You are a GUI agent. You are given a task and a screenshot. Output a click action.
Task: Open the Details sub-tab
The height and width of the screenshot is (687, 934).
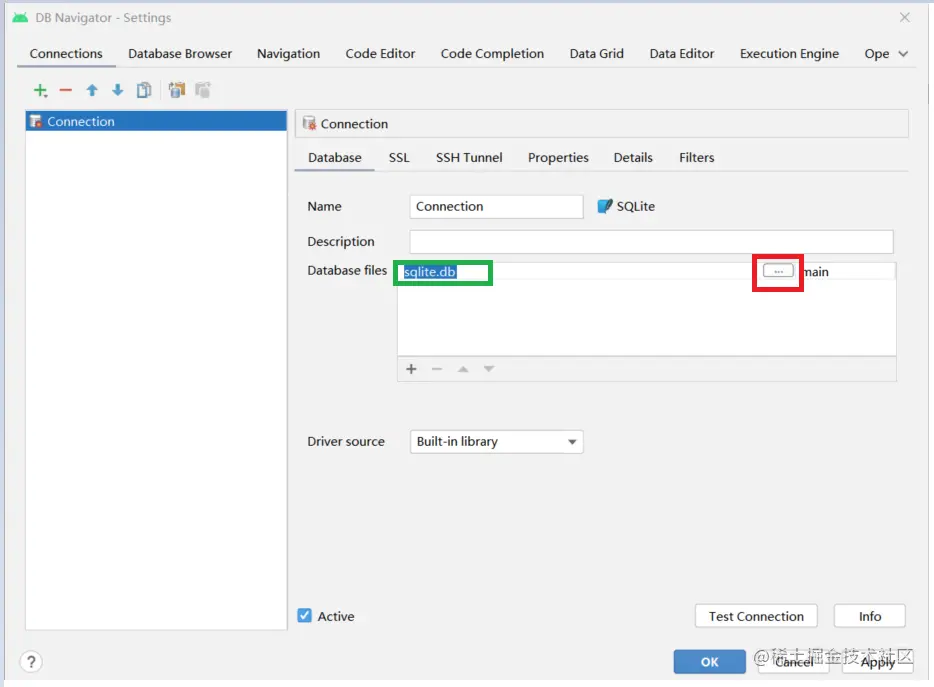click(x=633, y=157)
